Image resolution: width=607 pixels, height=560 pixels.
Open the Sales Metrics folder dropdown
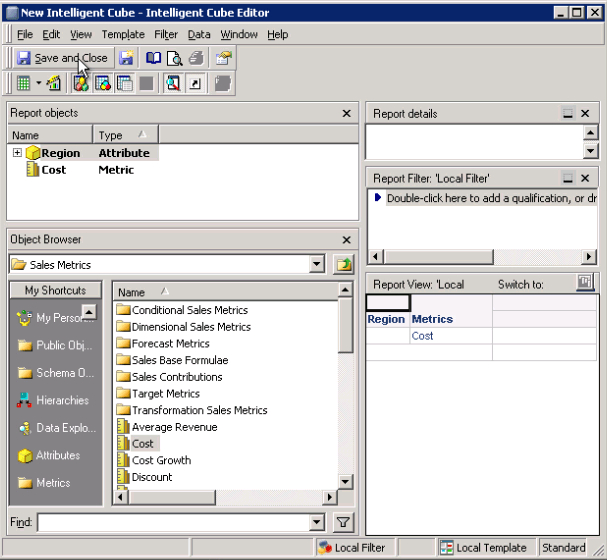[317, 264]
